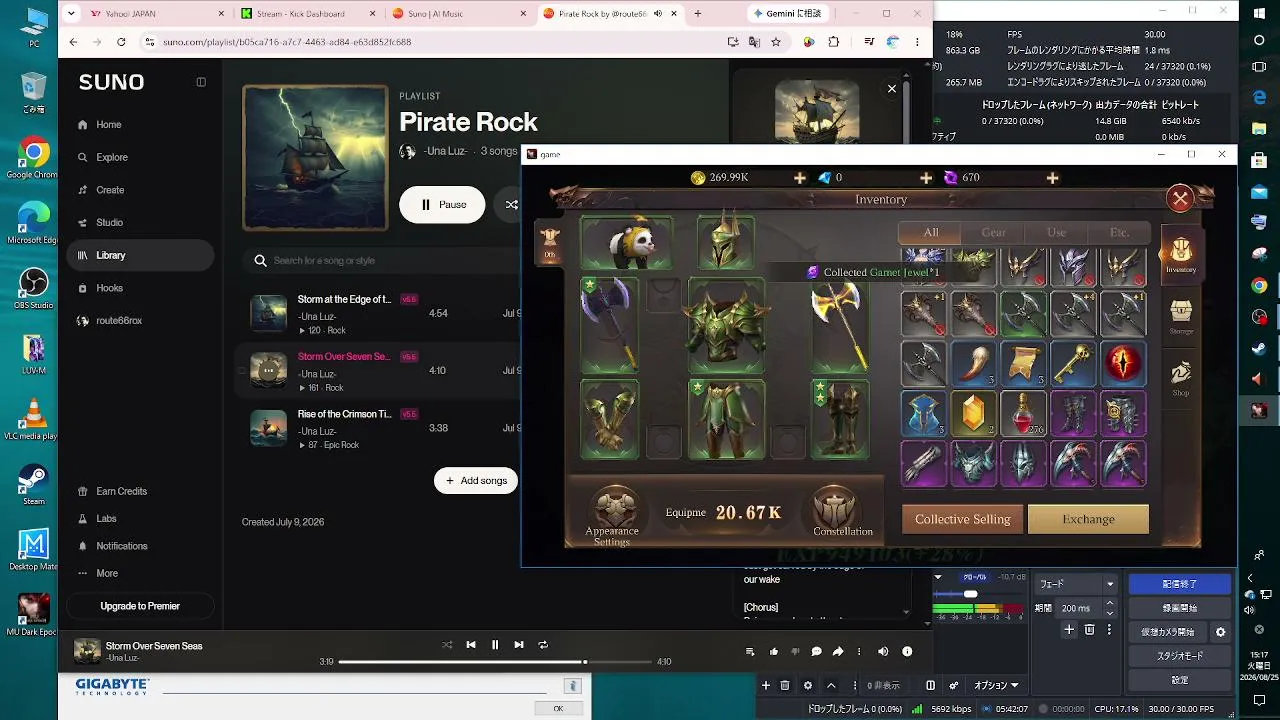This screenshot has height=720, width=1280.
Task: Select the golden scroll item
Action: [x=1024, y=363]
